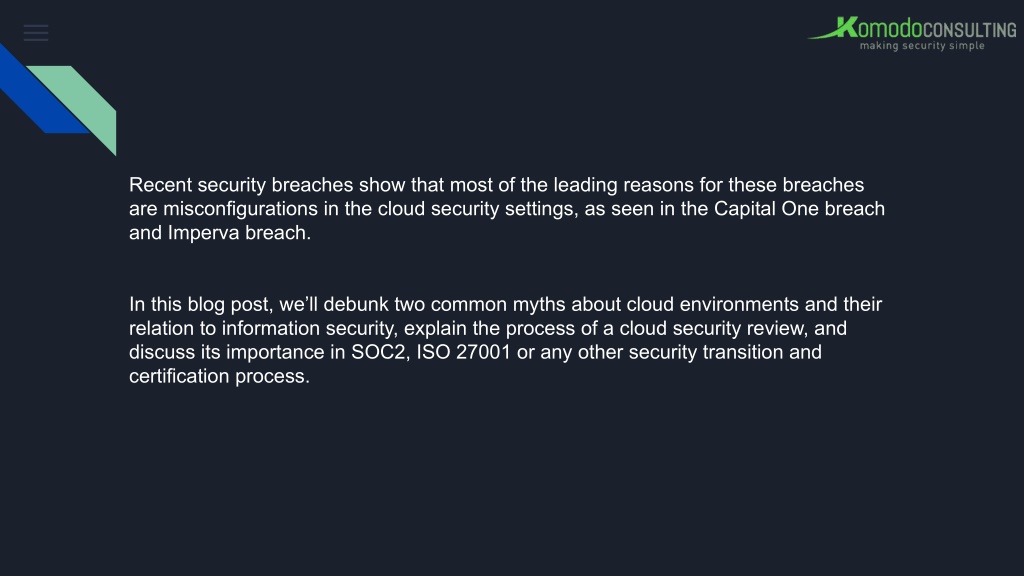Viewport: 1024px width, 576px height.
Task: Click 'certification process.' at paragraph end
Action: click(x=219, y=376)
